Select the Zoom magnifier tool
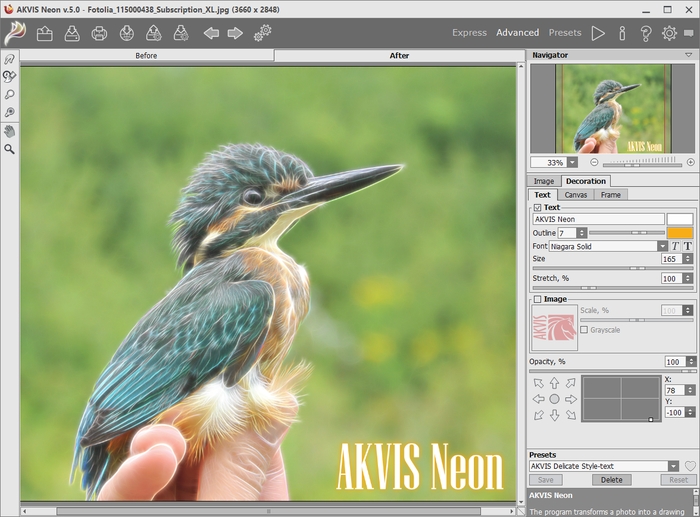700x517 pixels. click(x=9, y=150)
